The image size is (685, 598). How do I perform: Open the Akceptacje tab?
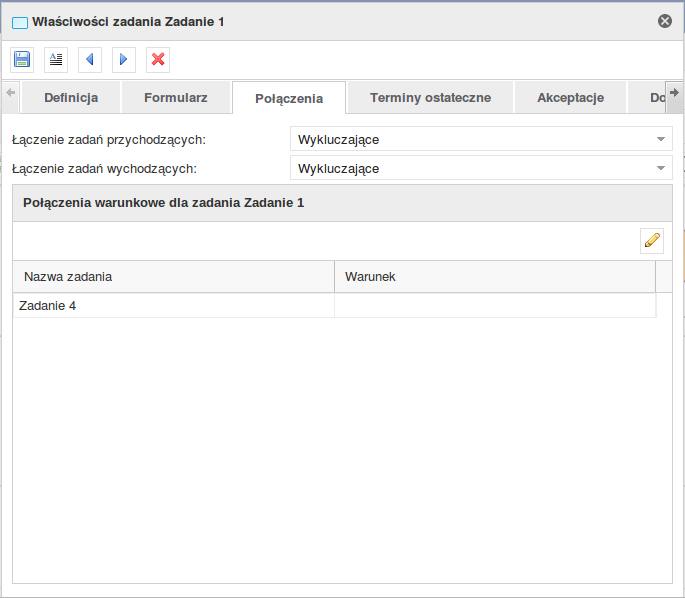pos(570,98)
